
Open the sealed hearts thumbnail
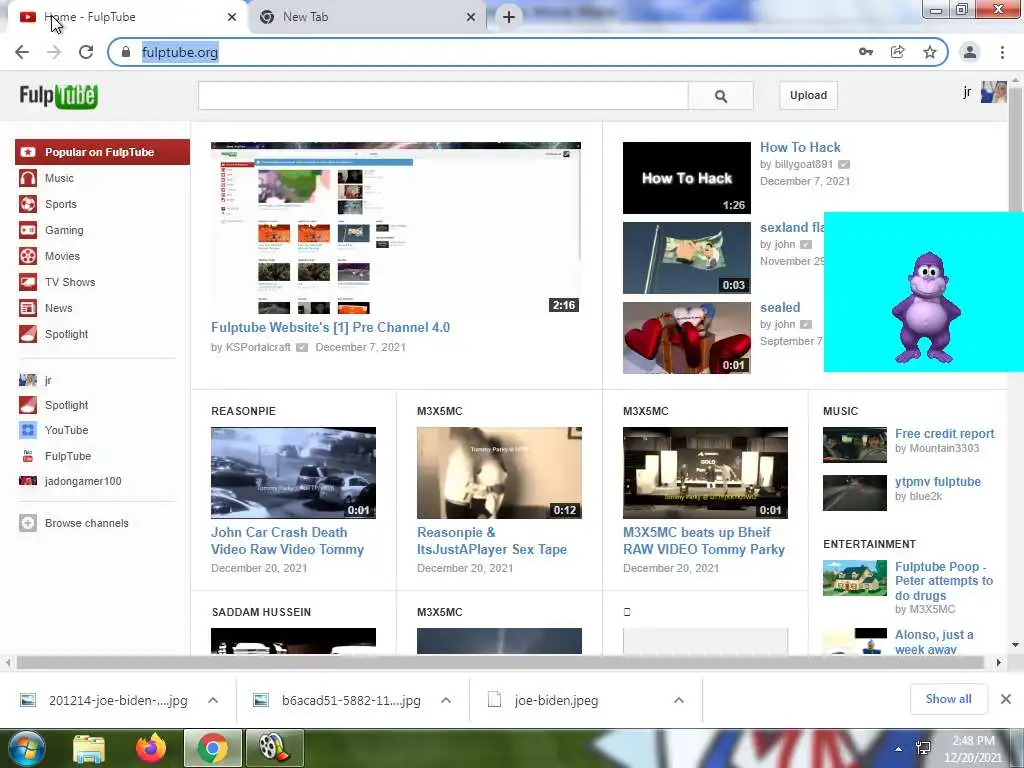coord(686,338)
